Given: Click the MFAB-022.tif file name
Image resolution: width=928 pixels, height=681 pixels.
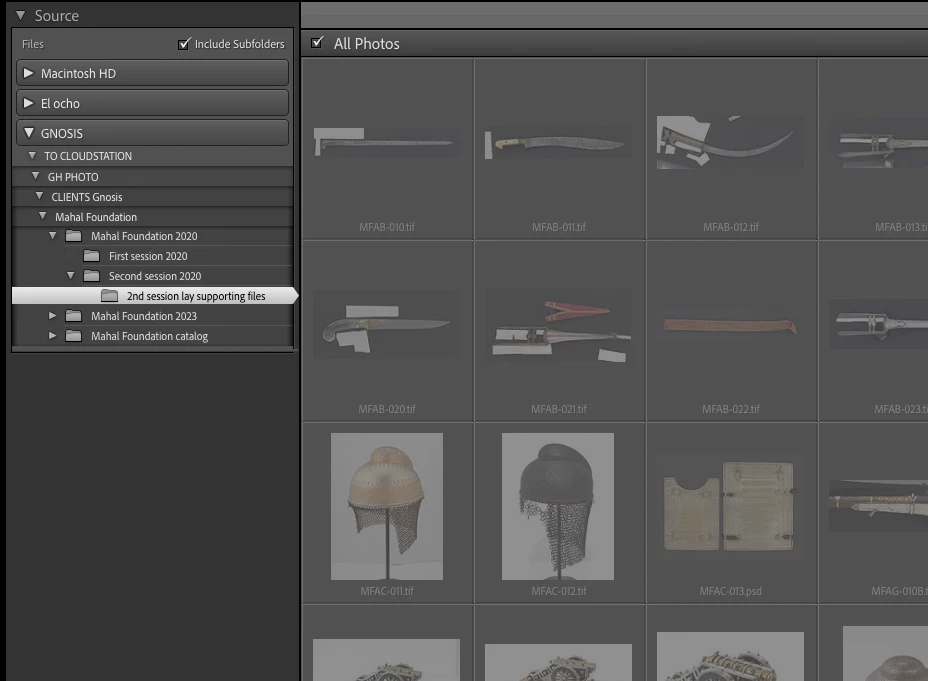Looking at the screenshot, I should pyautogui.click(x=731, y=409).
